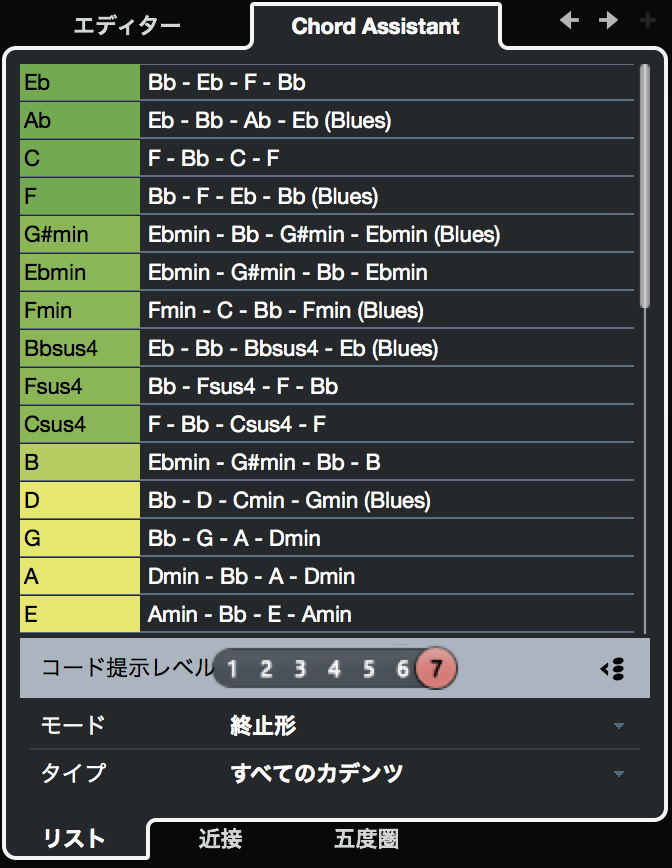The image size is (672, 868).
Task: Select complexity level 7
Action: [436, 669]
